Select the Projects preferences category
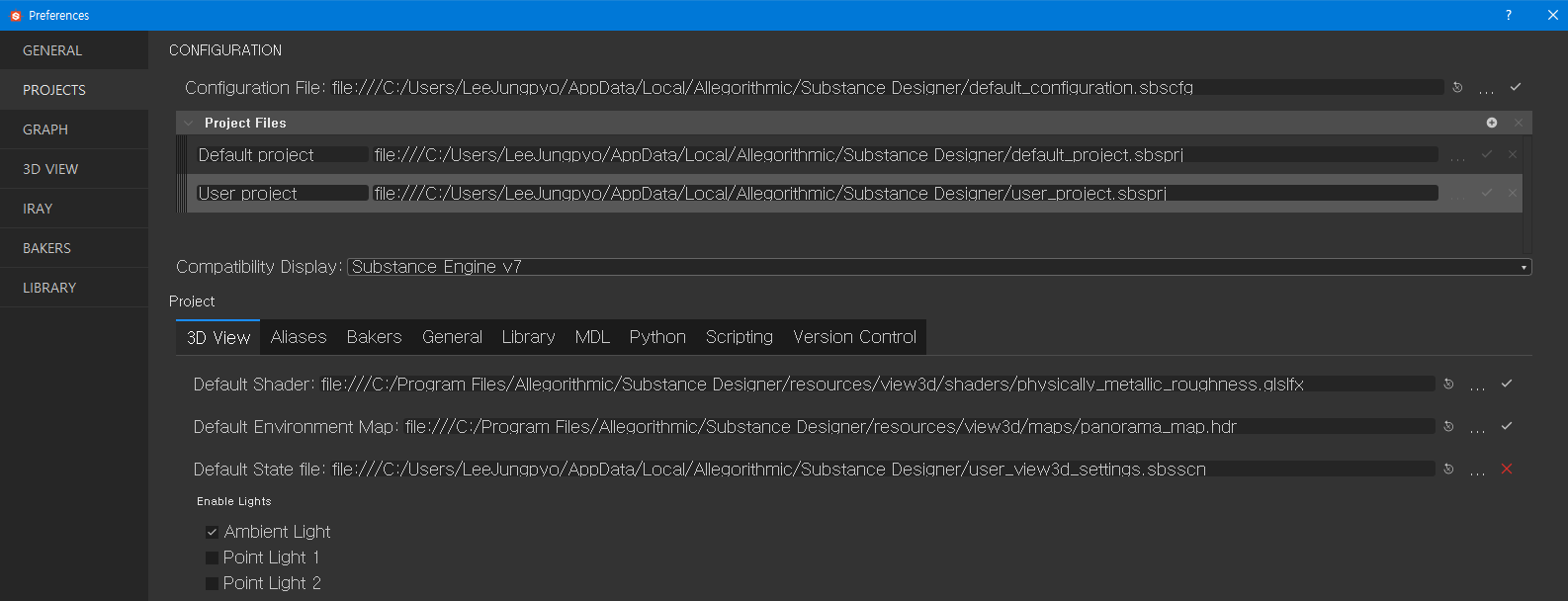 pos(74,90)
